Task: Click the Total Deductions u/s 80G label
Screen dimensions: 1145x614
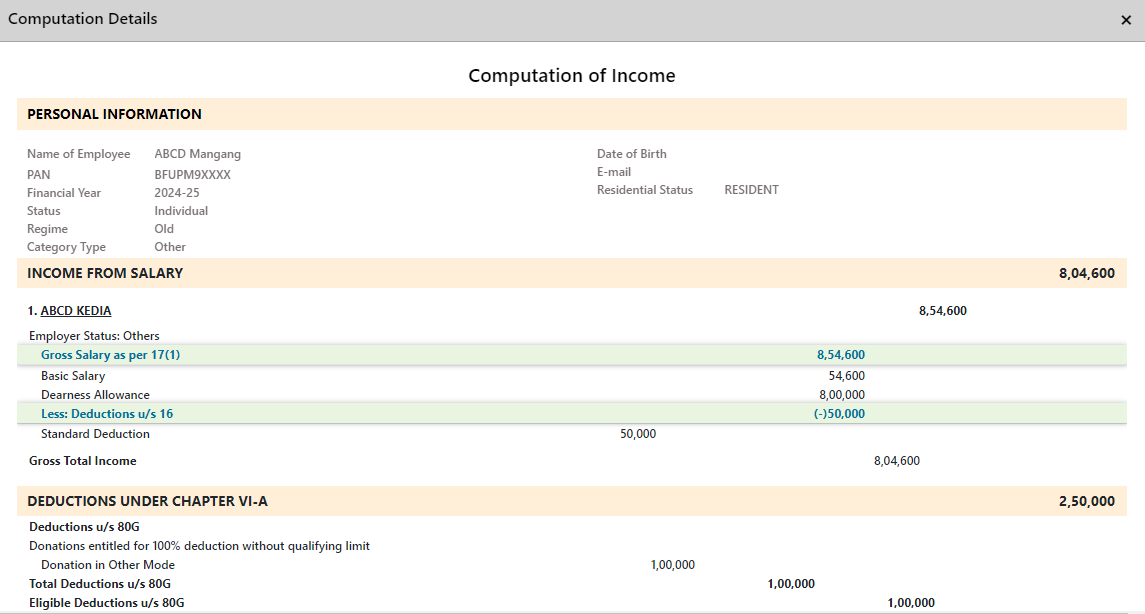Action: (x=100, y=584)
